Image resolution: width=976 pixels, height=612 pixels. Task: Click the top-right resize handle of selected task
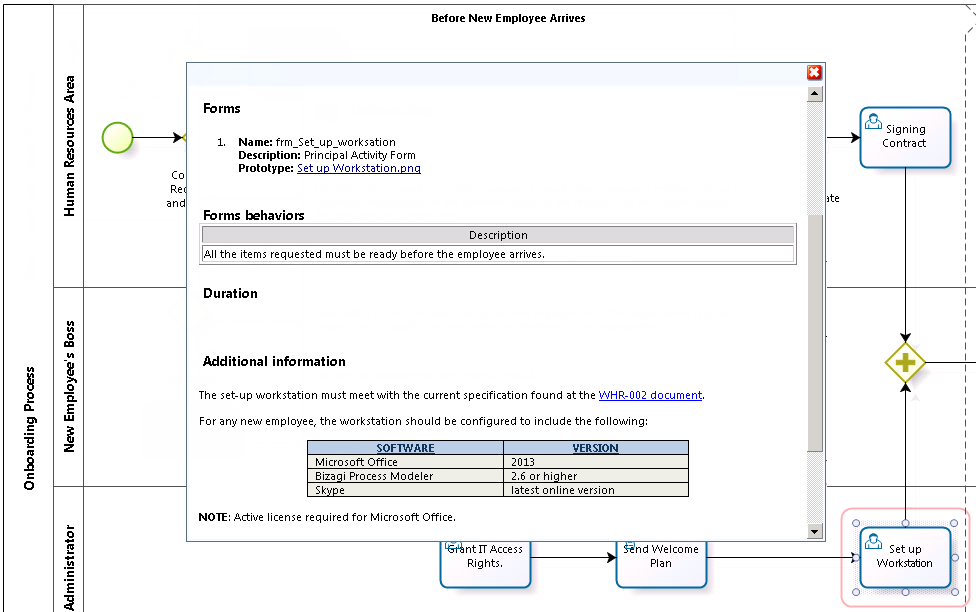955,524
